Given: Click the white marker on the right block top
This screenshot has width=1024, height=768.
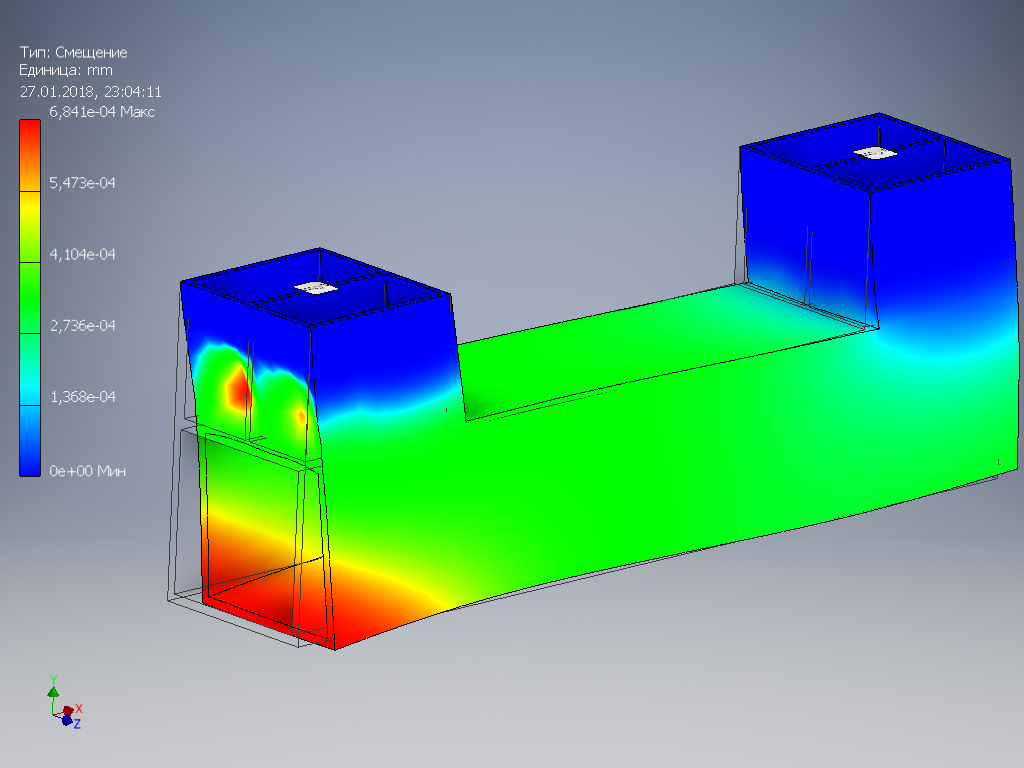Looking at the screenshot, I should click(875, 153).
